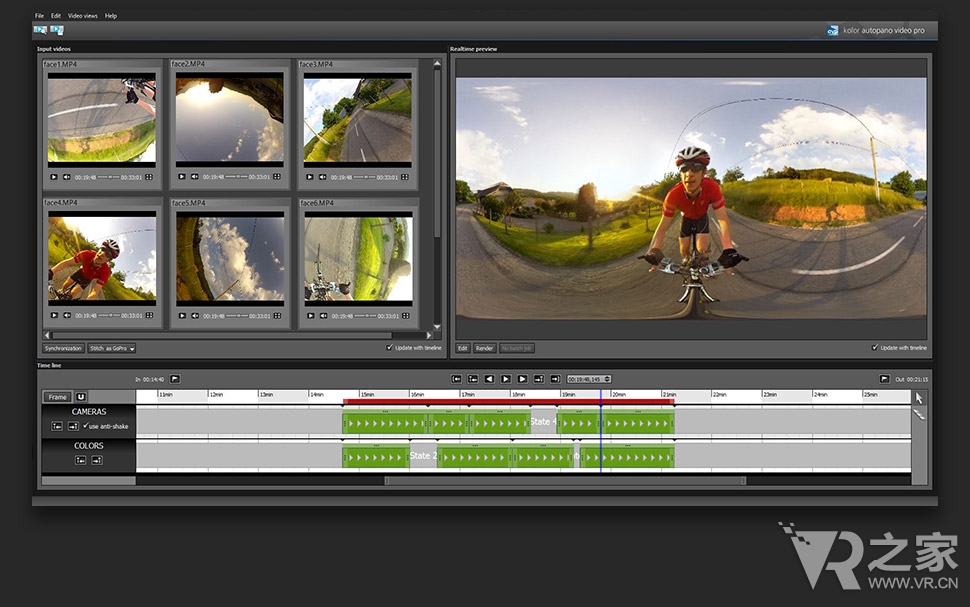
Task: Click the Render button
Action: pyautogui.click(x=484, y=348)
